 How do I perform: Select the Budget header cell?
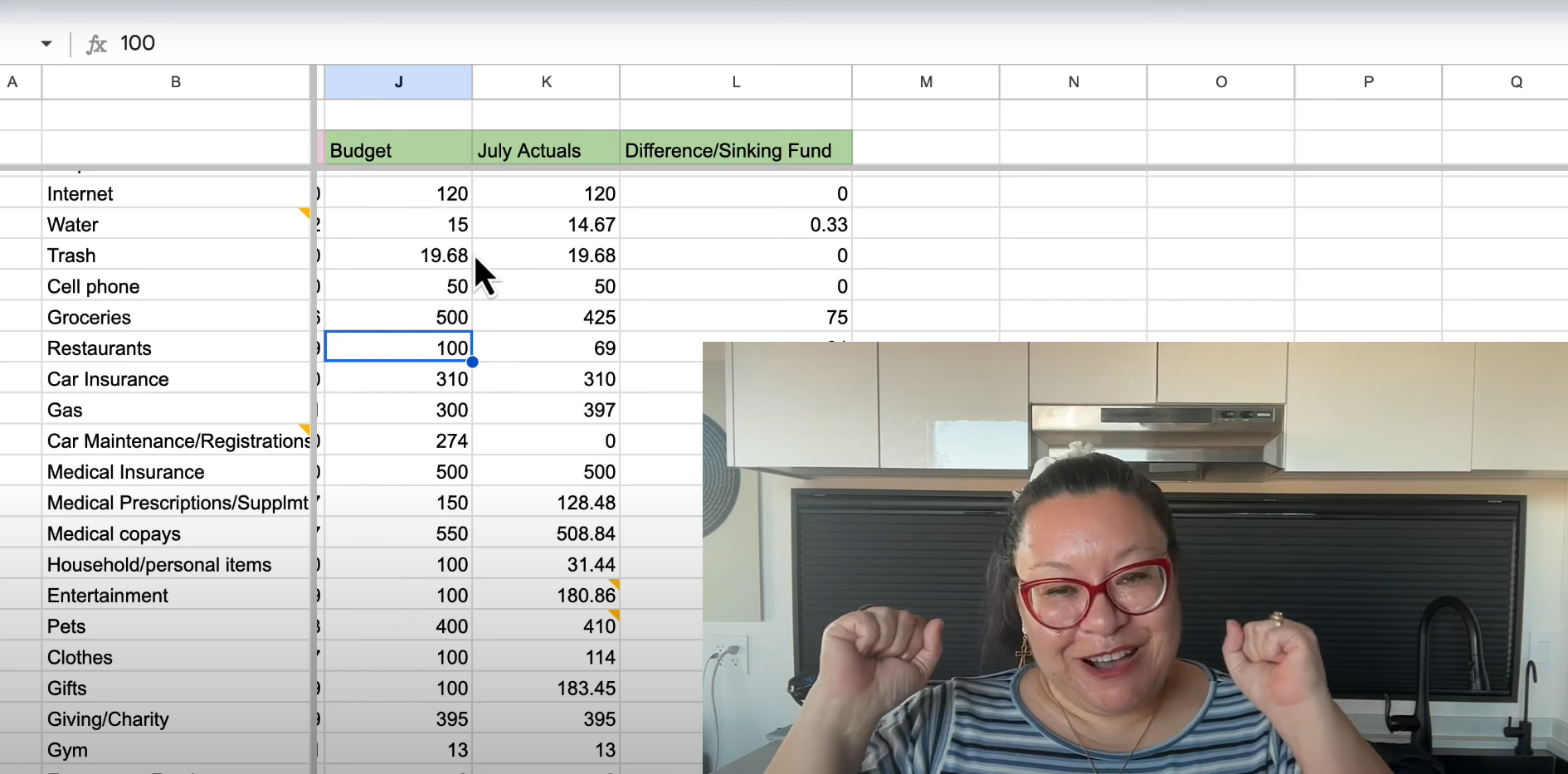(x=398, y=149)
